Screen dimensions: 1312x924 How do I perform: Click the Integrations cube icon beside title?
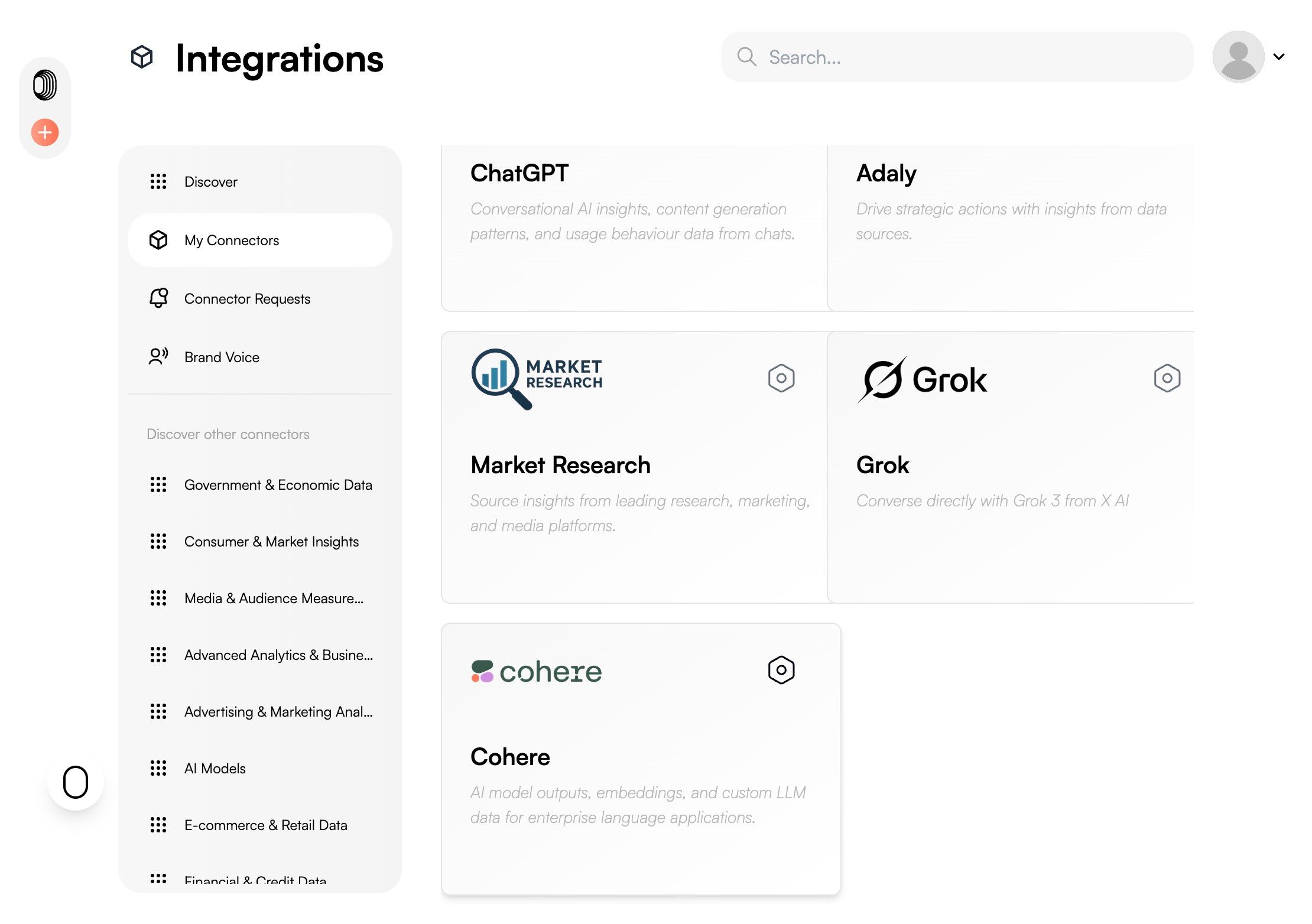click(x=142, y=57)
